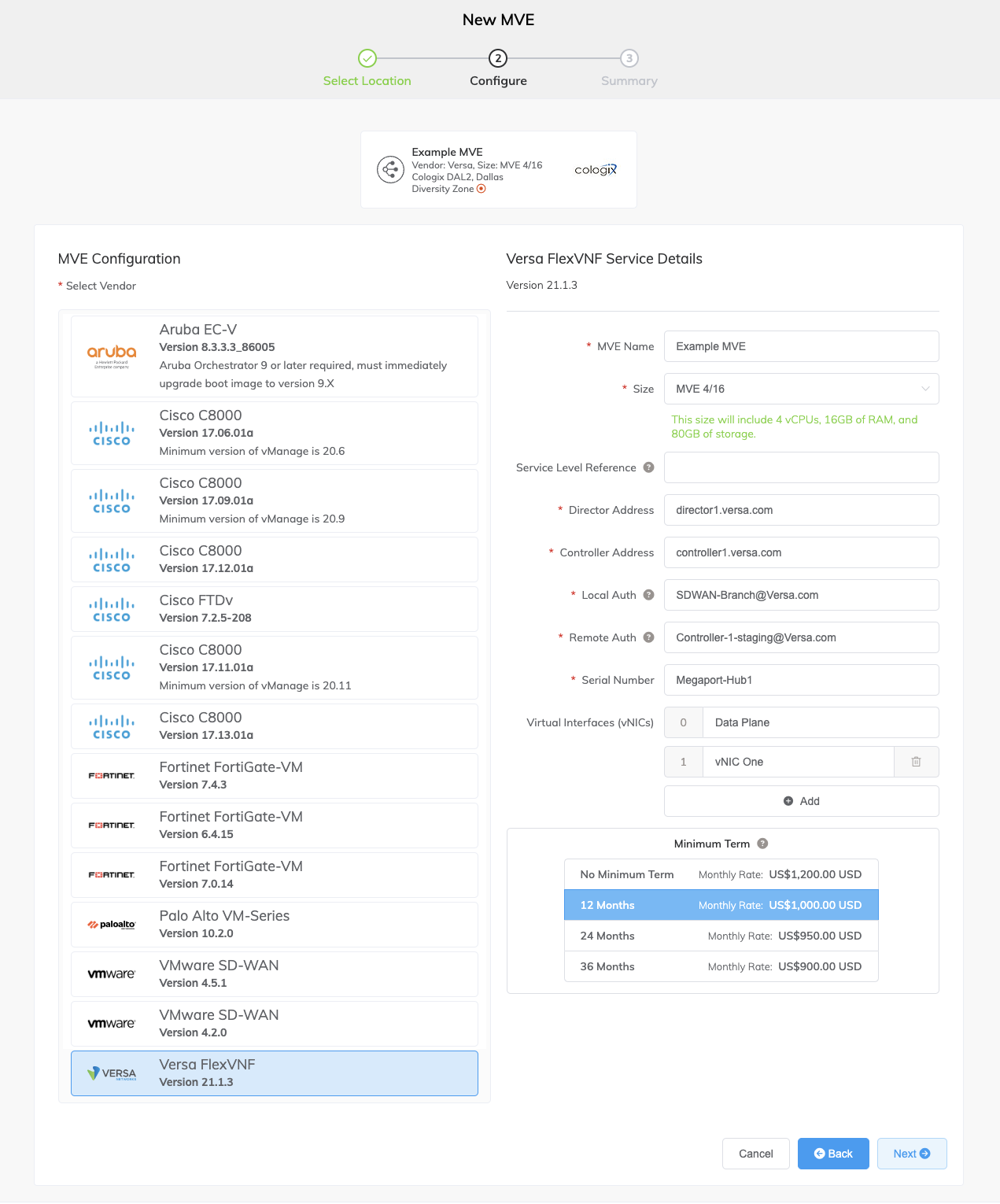Click the Add vNIC button
Screen dimensions: 1000x1204
[801, 801]
